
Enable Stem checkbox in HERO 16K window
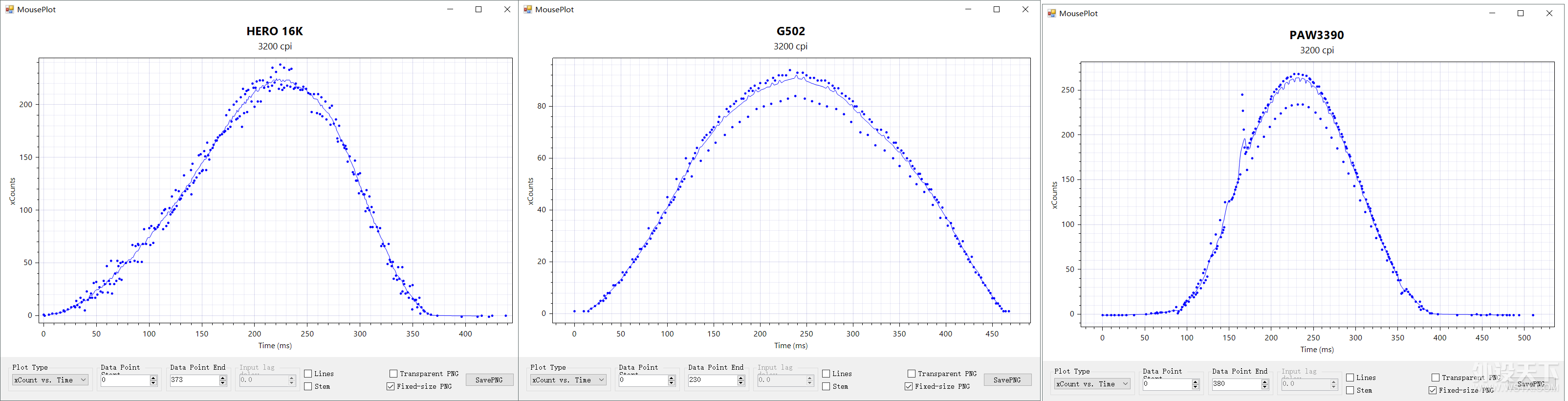[x=308, y=386]
